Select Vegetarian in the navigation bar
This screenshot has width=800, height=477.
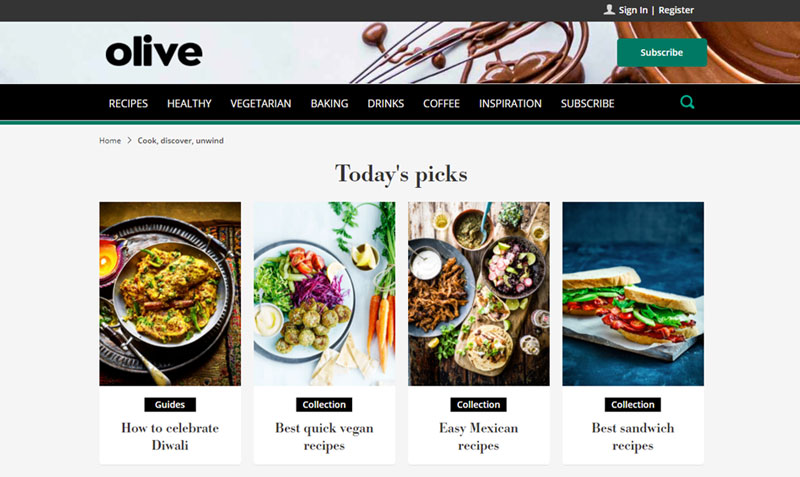point(261,104)
